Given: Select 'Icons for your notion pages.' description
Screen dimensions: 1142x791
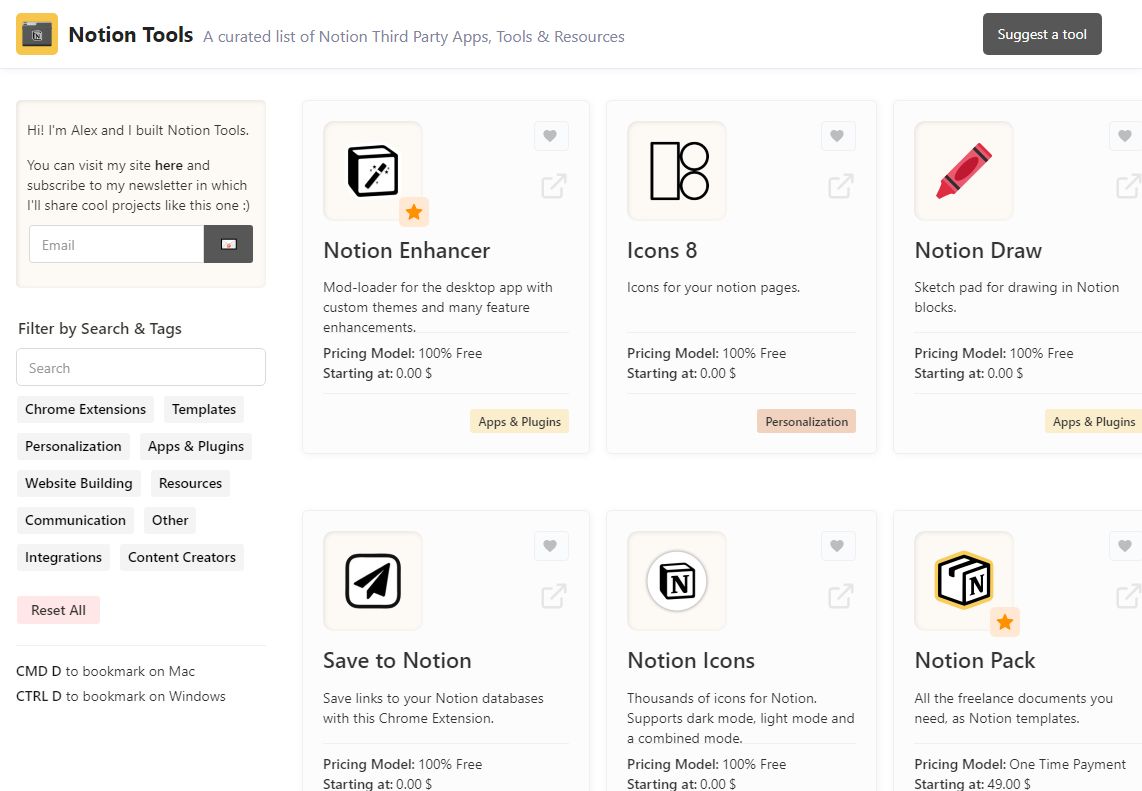Looking at the screenshot, I should click(713, 288).
